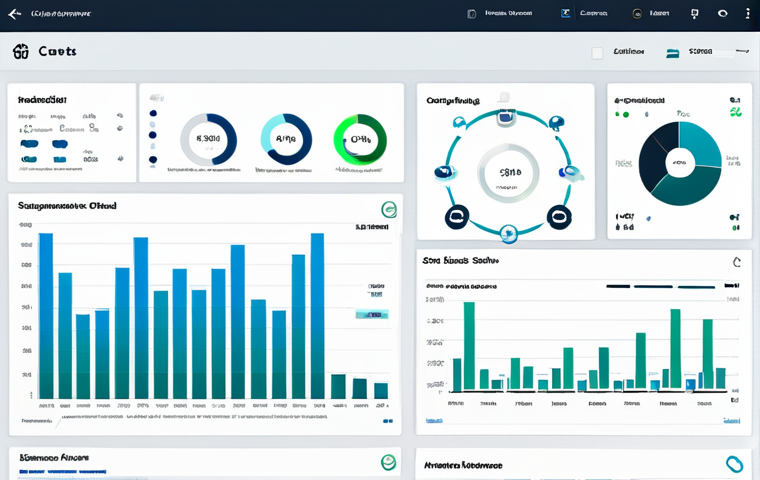Click the blue ring icon in bottom-right panel
This screenshot has width=760, height=480.
point(734,464)
